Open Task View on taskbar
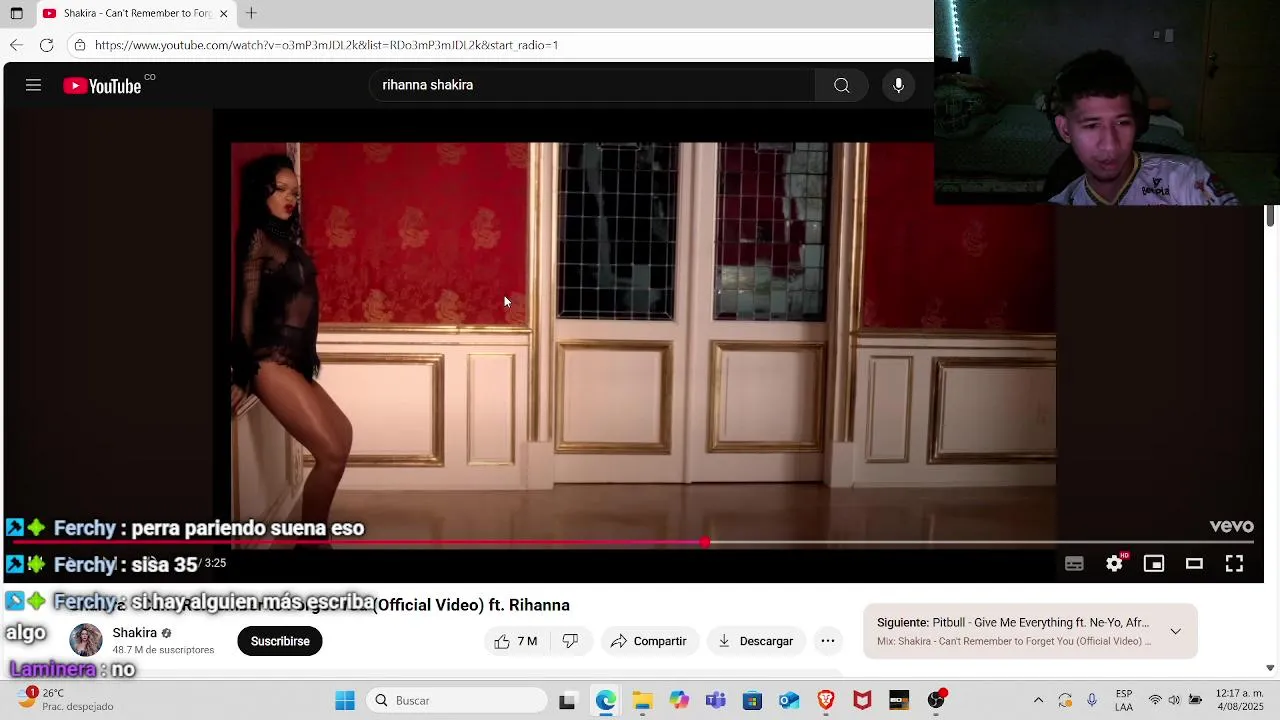 567,701
